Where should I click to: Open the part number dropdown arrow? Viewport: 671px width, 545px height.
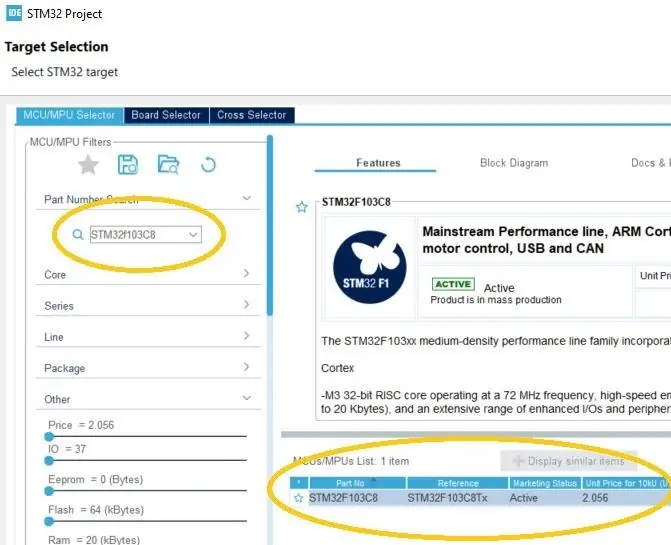click(x=193, y=234)
